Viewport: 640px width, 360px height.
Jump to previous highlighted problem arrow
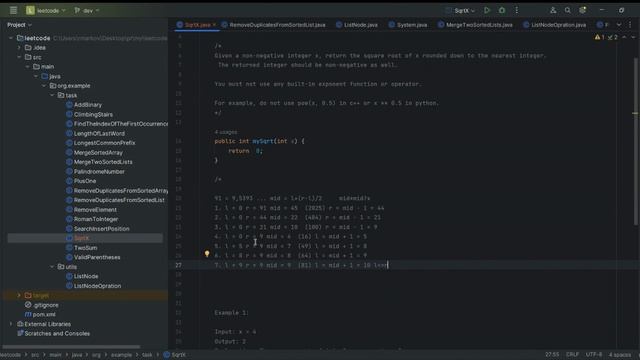tap(624, 37)
